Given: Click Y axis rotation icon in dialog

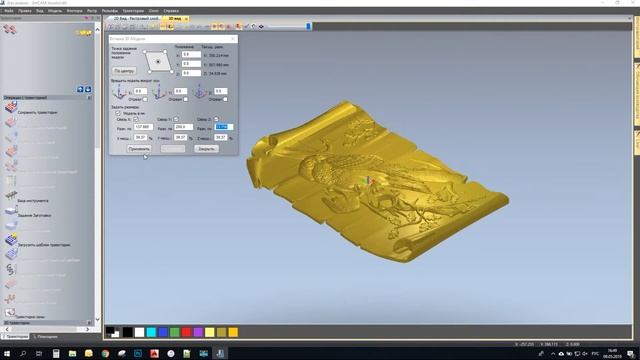Looking at the screenshot, I should pyautogui.click(x=159, y=92).
